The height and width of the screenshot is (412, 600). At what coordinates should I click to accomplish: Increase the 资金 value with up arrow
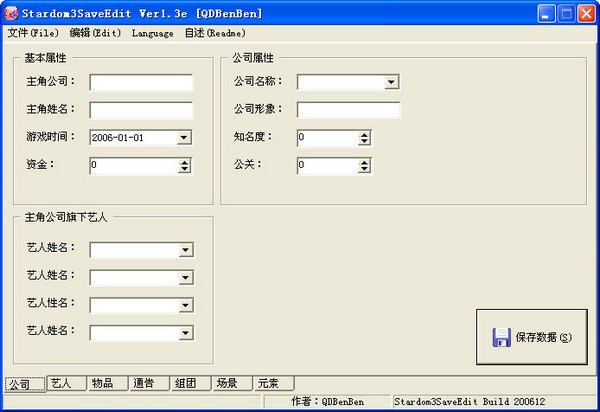(x=184, y=162)
